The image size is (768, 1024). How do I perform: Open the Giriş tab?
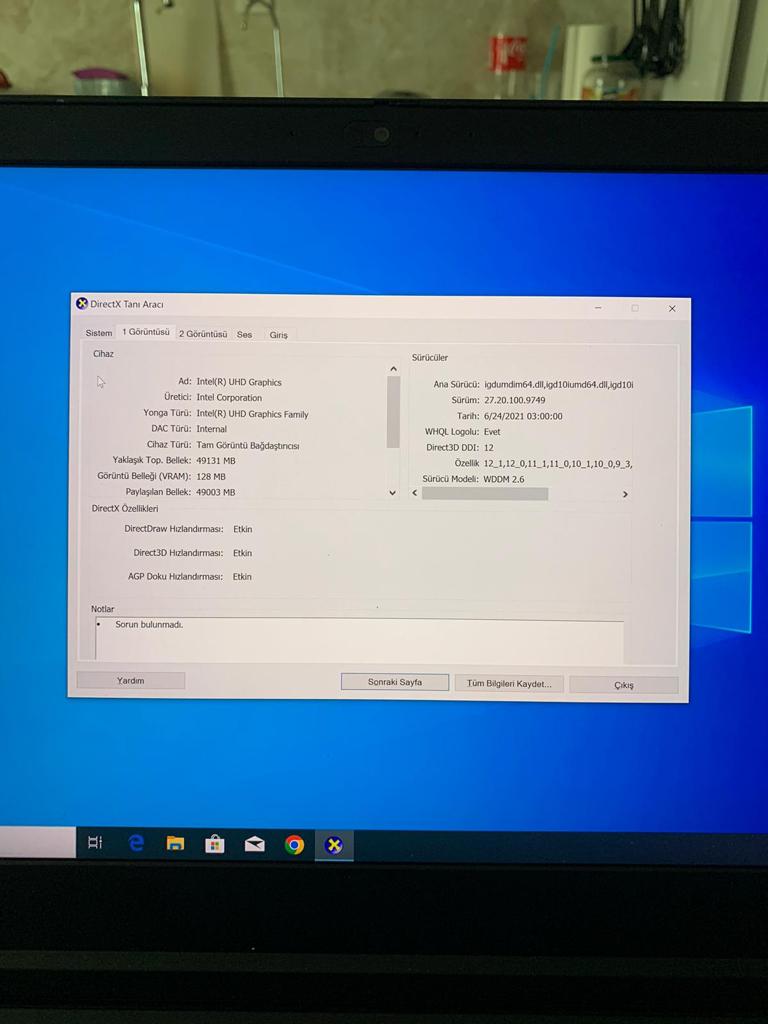(278, 335)
